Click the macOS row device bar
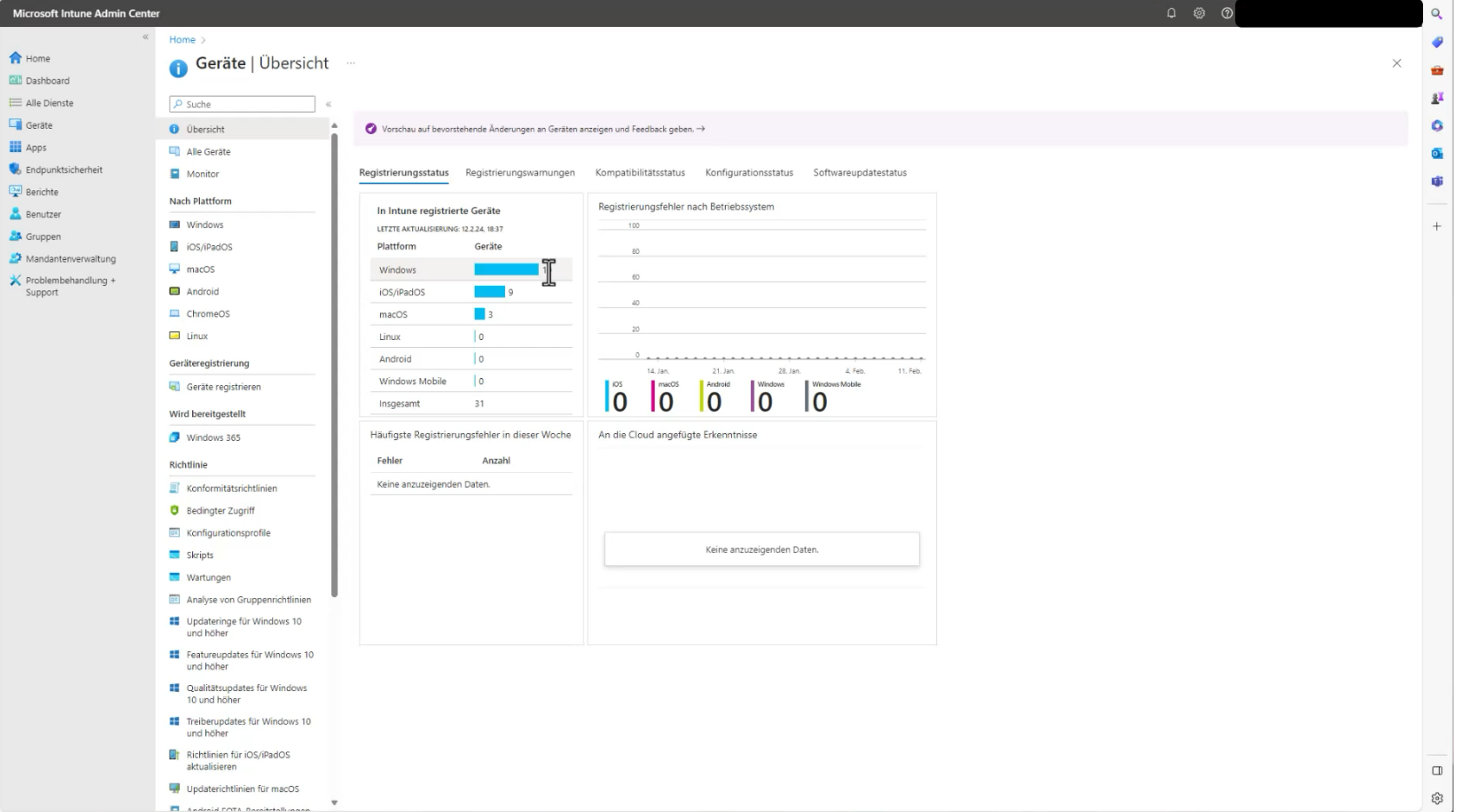The width and height of the screenshot is (1457, 812). (x=479, y=314)
